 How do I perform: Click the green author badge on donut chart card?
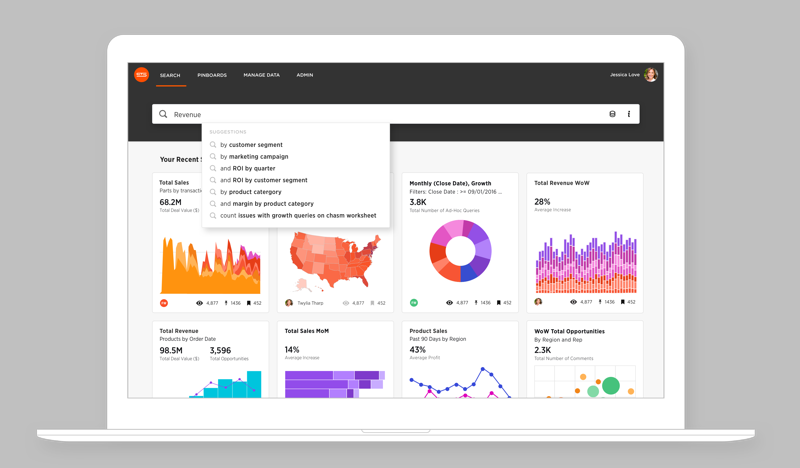[414, 303]
